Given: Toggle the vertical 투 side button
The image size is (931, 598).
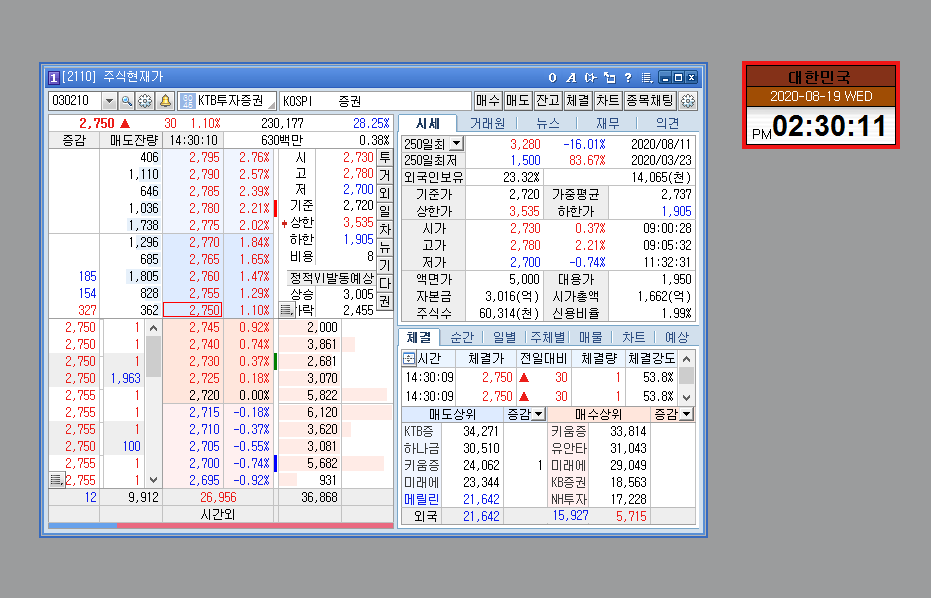Looking at the screenshot, I should (x=384, y=158).
